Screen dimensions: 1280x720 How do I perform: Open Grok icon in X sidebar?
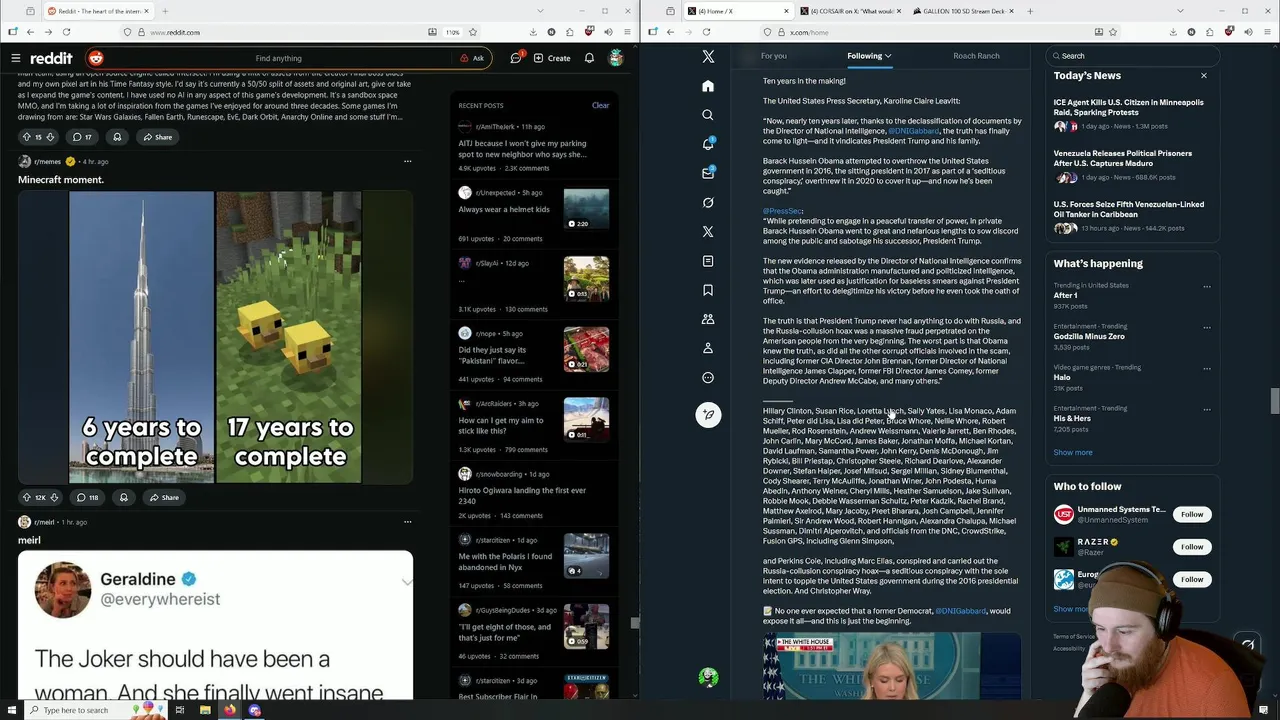[708, 202]
